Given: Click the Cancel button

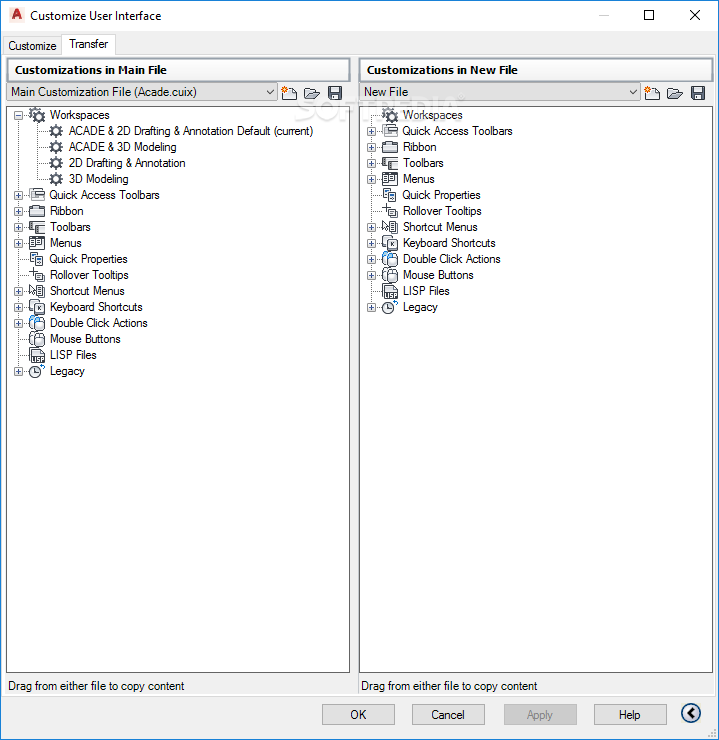Looking at the screenshot, I should (x=448, y=715).
